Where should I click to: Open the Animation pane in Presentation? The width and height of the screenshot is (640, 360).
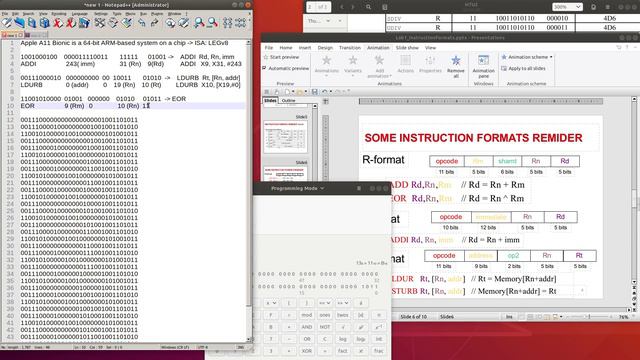pyautogui.click(x=483, y=66)
